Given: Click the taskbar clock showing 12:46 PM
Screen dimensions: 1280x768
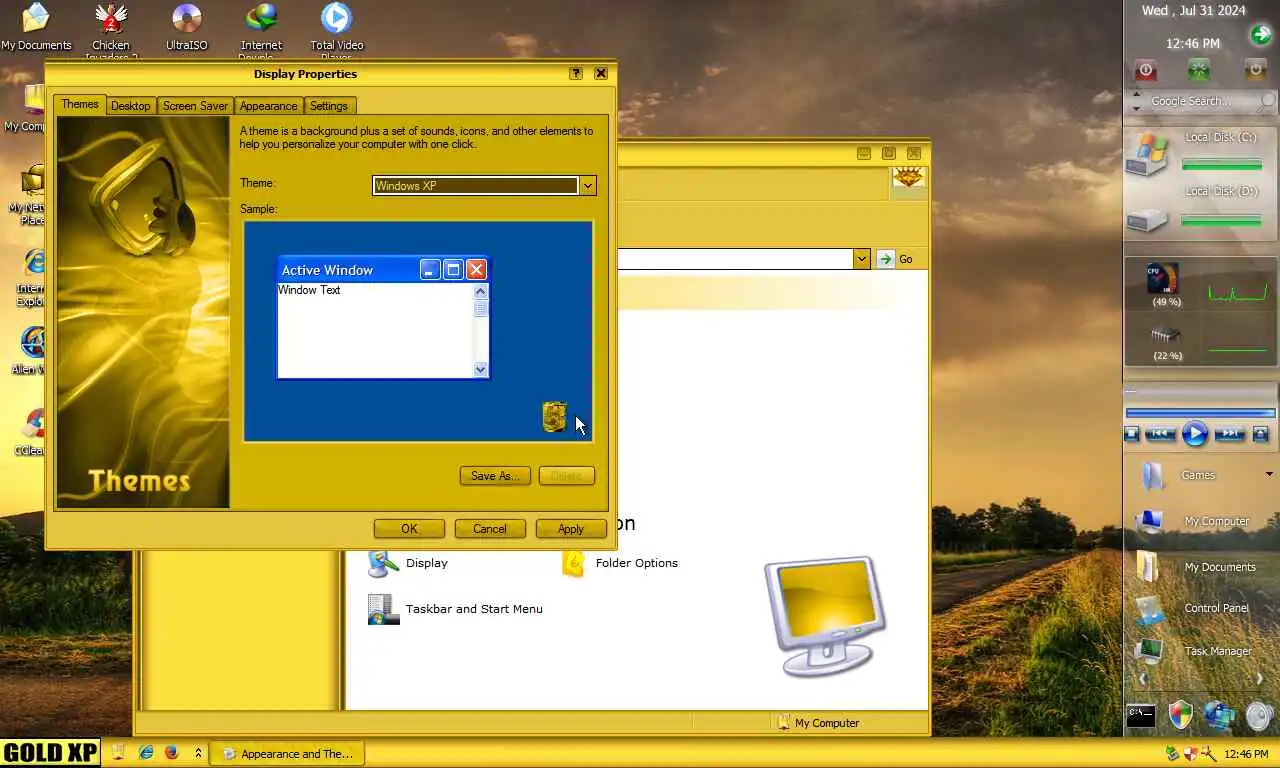Looking at the screenshot, I should 1246,754.
